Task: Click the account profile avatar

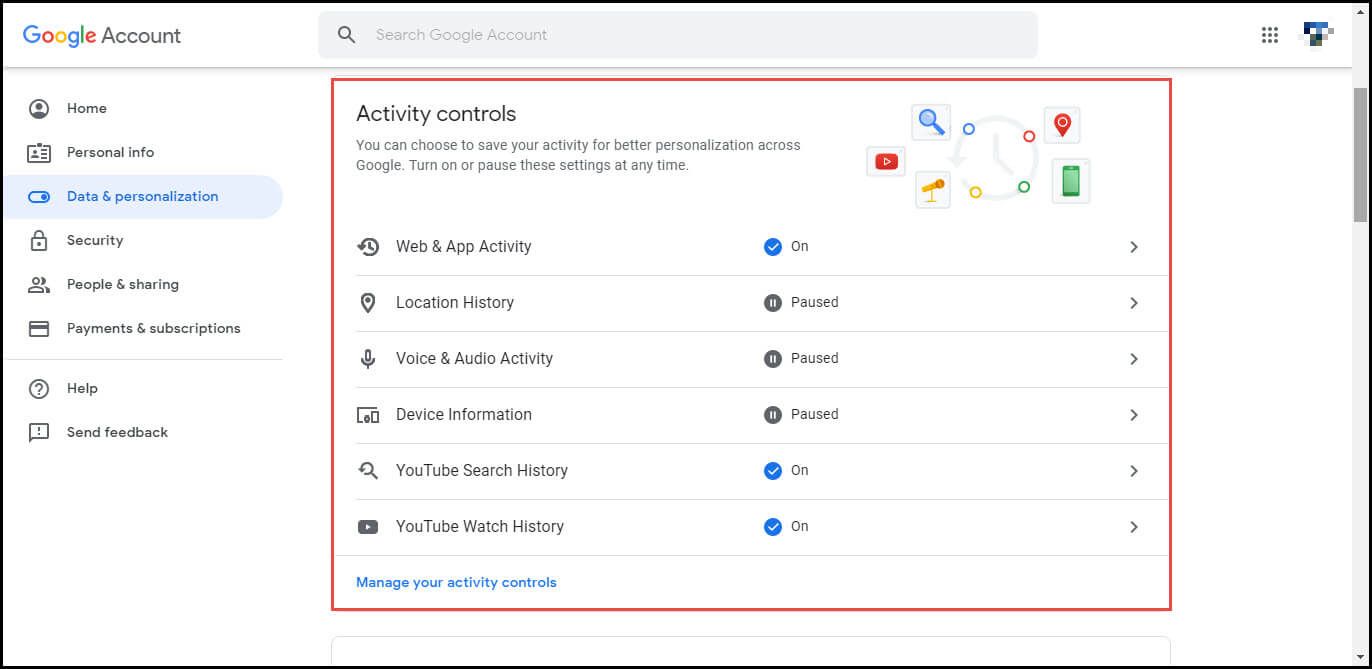Action: (1316, 35)
